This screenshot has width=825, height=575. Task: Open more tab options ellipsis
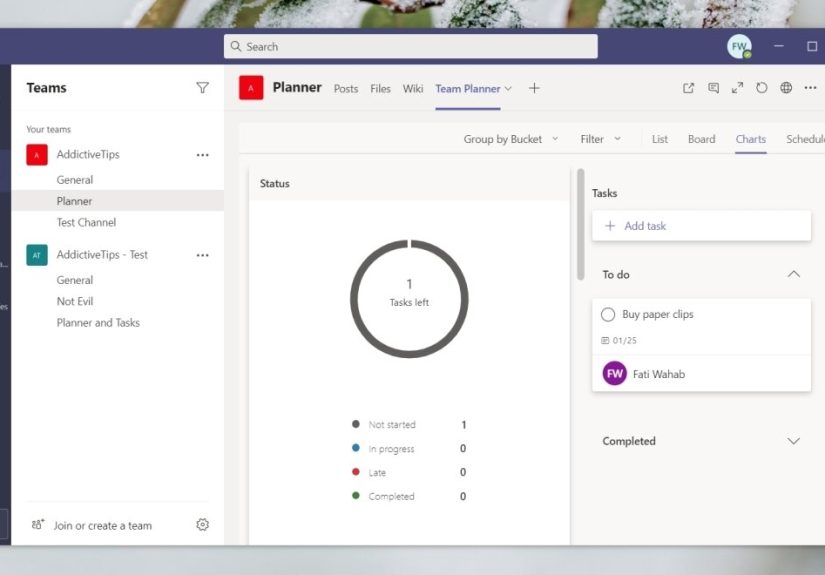pyautogui.click(x=810, y=88)
